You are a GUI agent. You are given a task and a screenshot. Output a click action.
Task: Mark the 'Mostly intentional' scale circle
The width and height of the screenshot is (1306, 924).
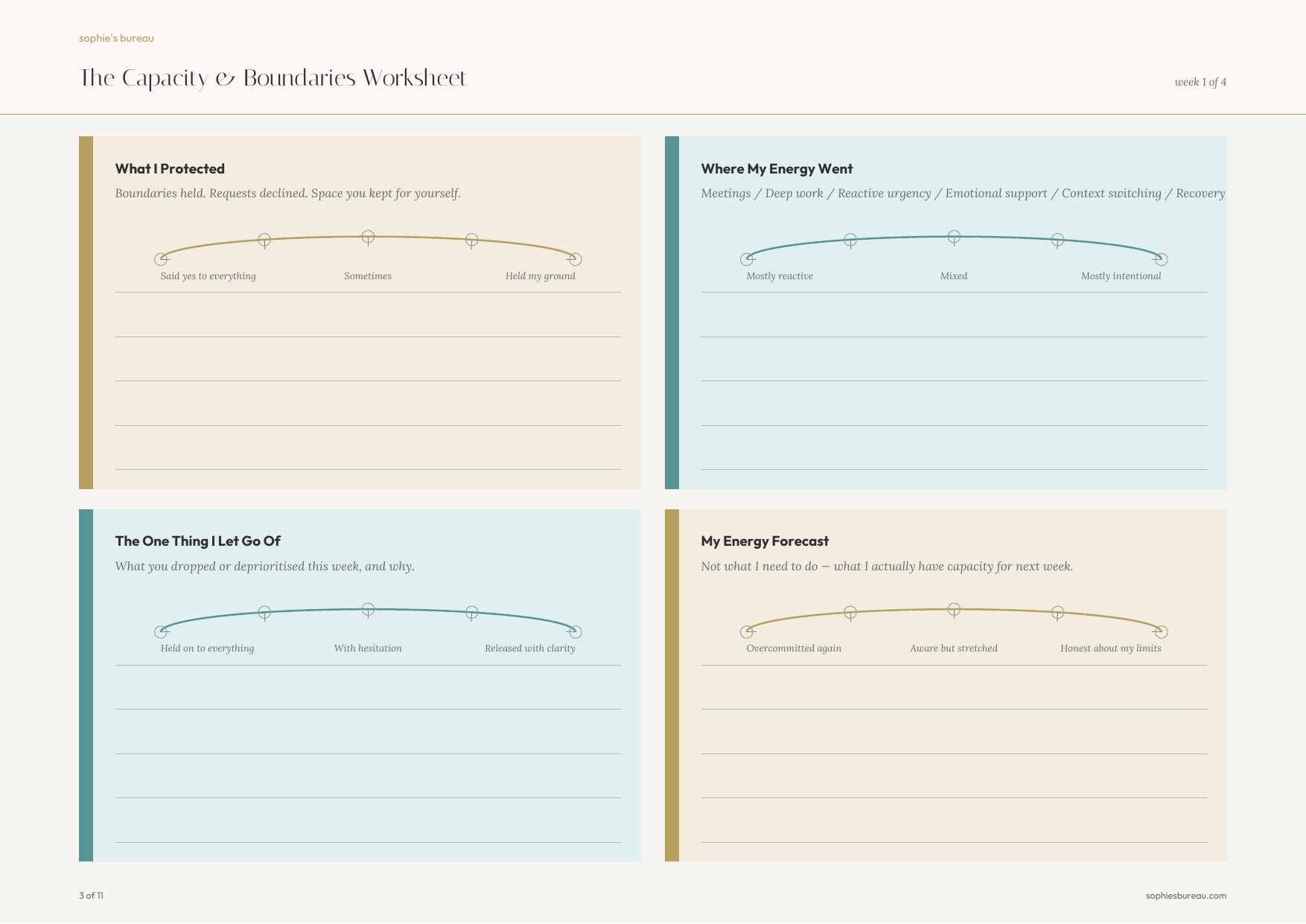click(1161, 259)
